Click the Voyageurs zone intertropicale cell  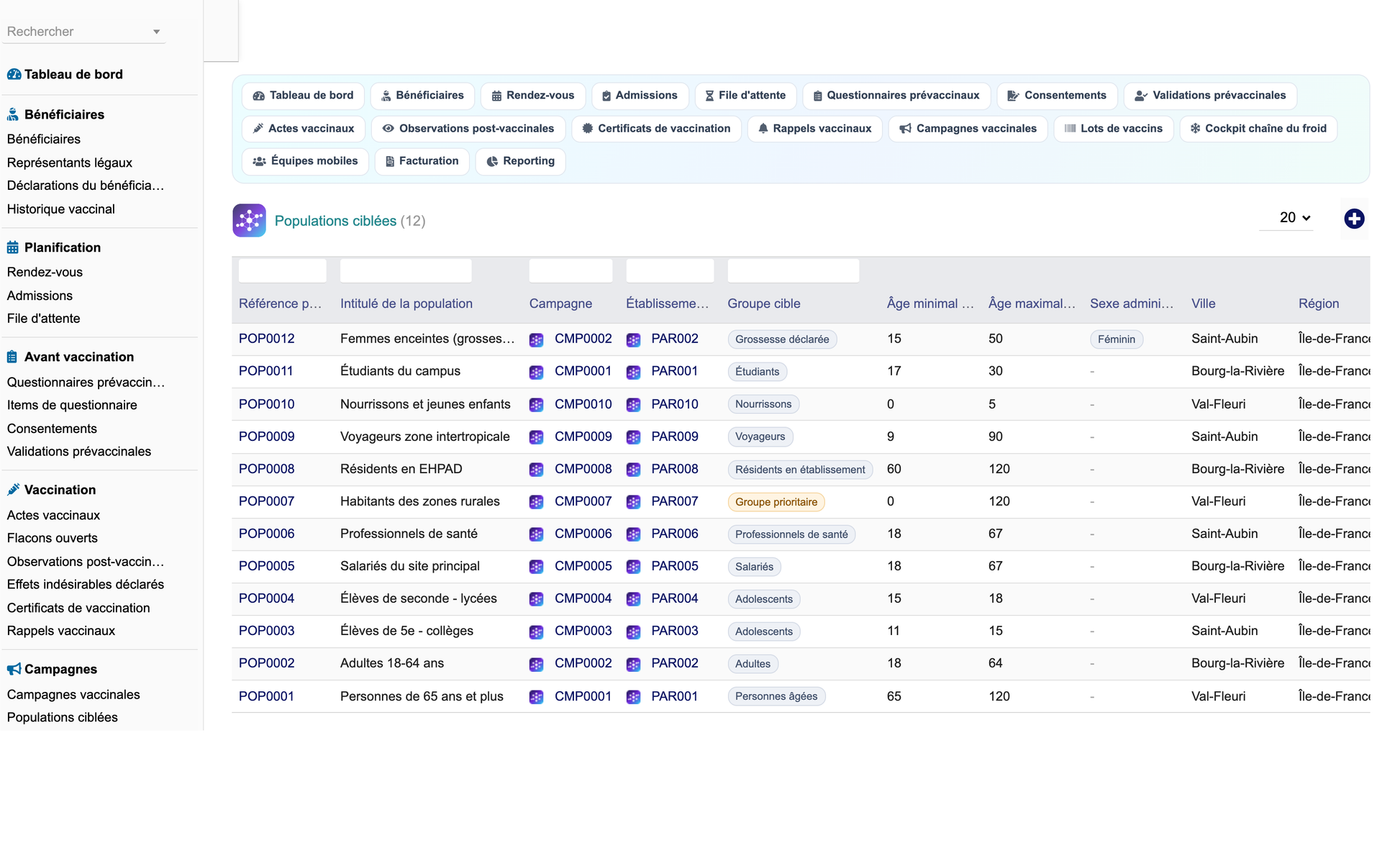tap(425, 437)
